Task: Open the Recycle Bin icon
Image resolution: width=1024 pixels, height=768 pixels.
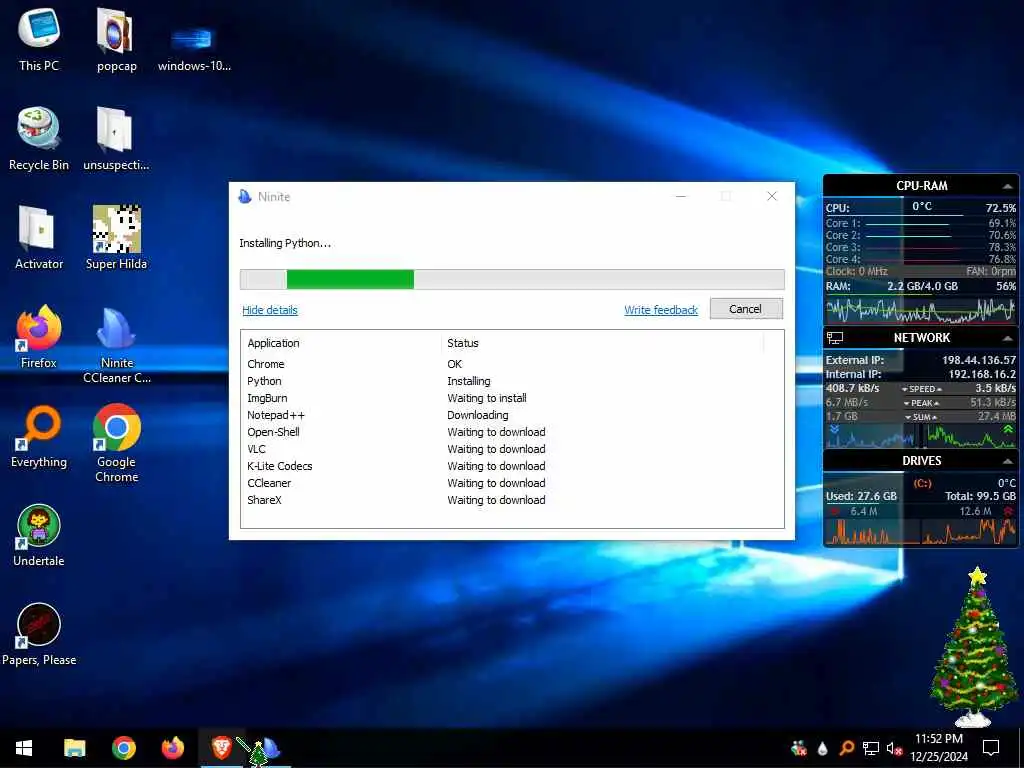Action: pos(39,139)
